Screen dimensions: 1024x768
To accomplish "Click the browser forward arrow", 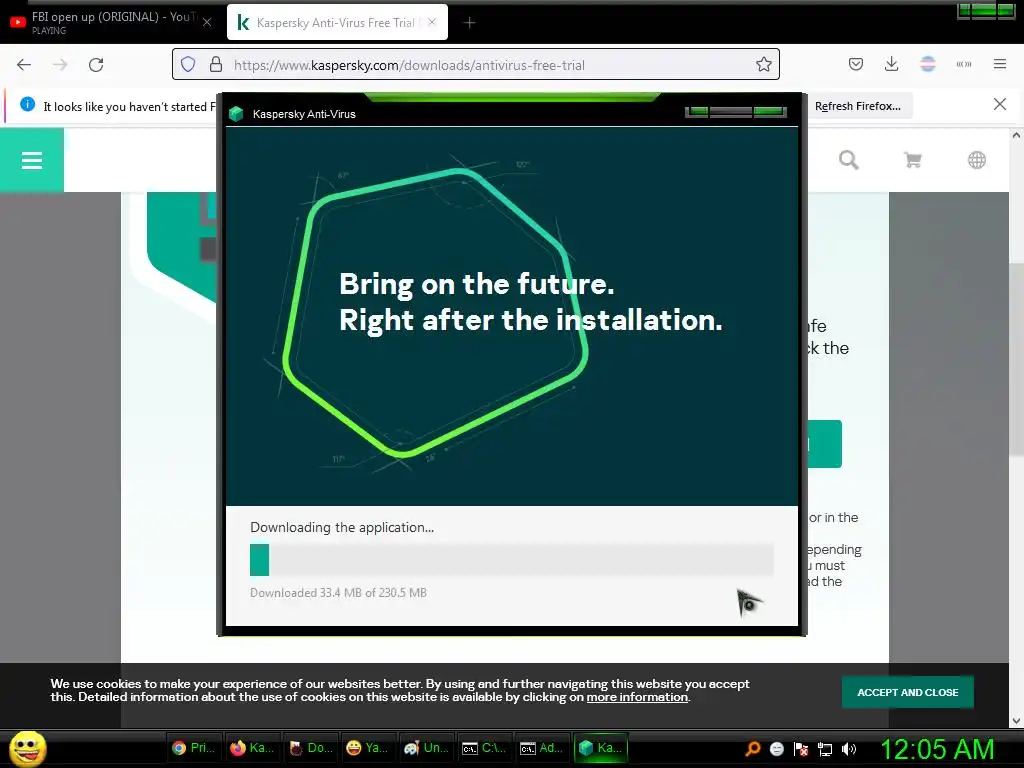I will point(60,65).
